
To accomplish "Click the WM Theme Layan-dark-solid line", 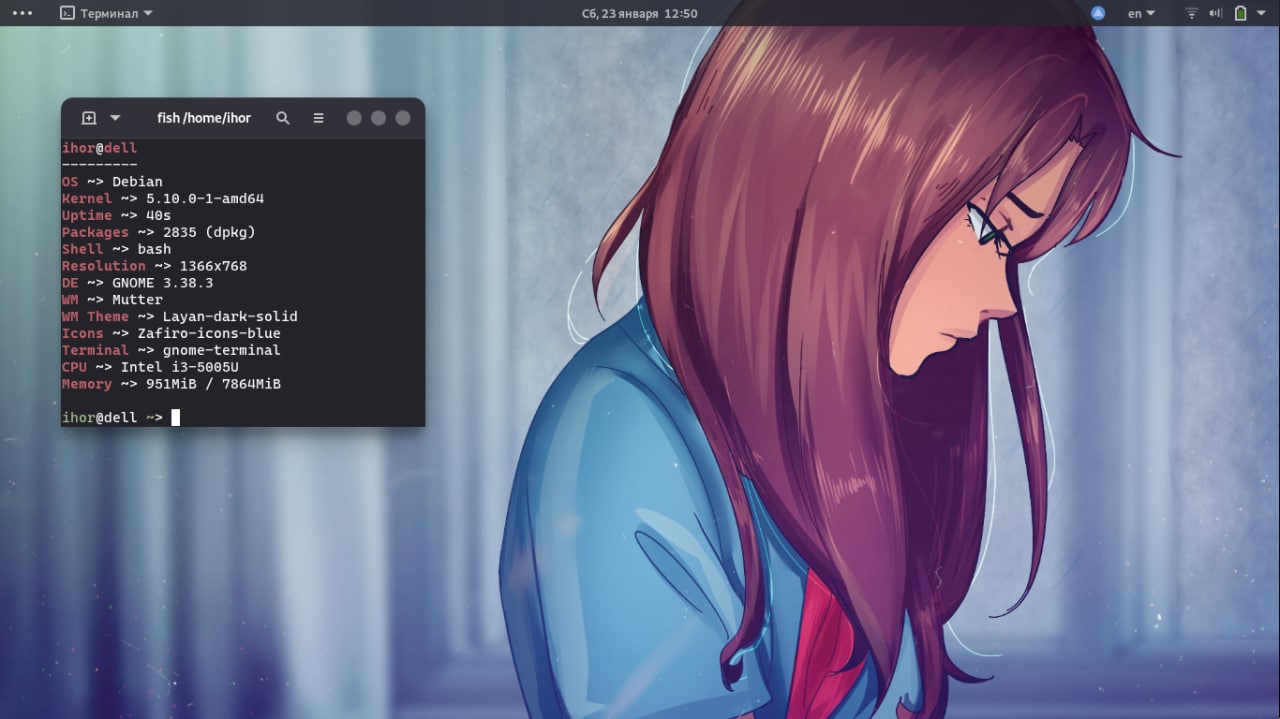I will 180,317.
